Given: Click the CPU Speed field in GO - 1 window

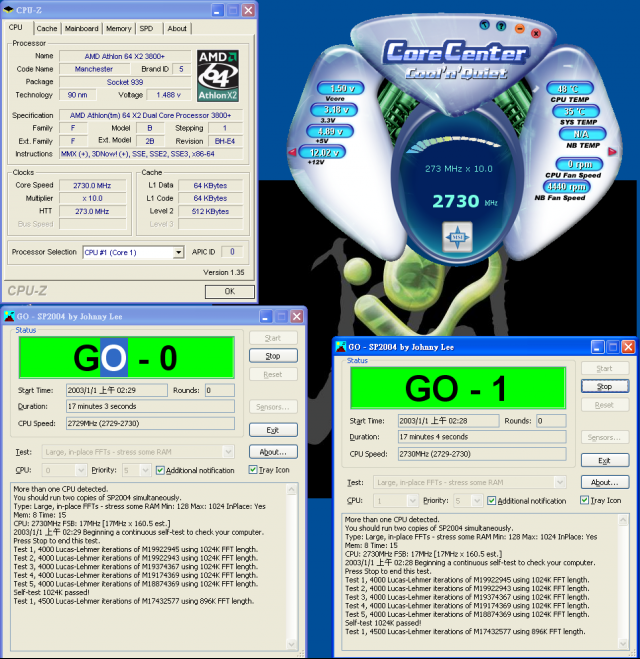Looking at the screenshot, I should point(482,454).
